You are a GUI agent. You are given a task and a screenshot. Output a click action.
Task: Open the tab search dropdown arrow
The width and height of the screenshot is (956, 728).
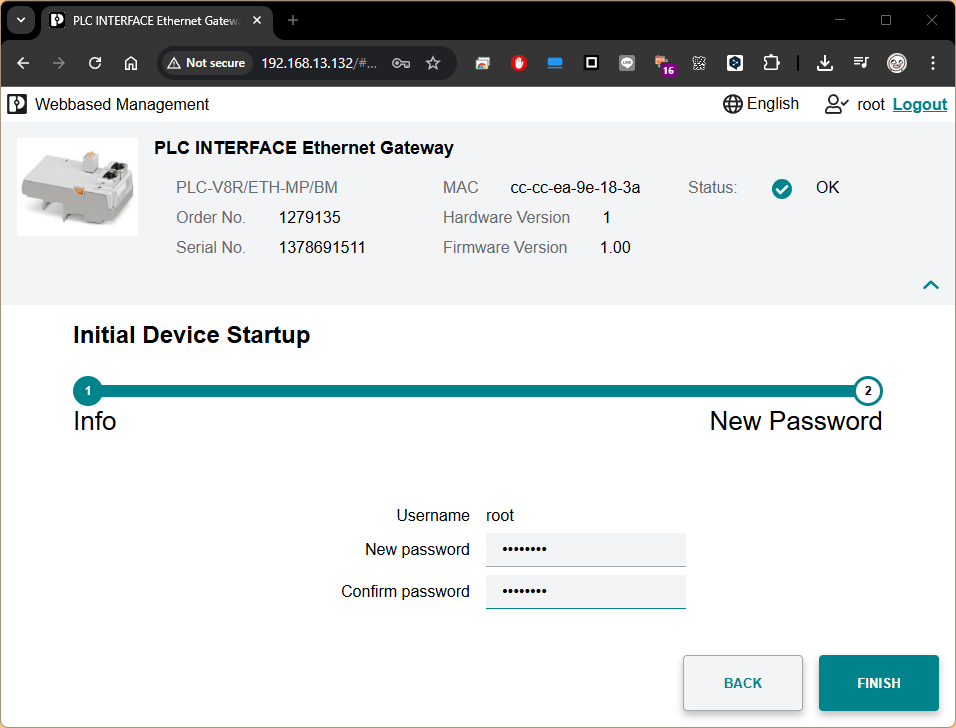click(21, 20)
